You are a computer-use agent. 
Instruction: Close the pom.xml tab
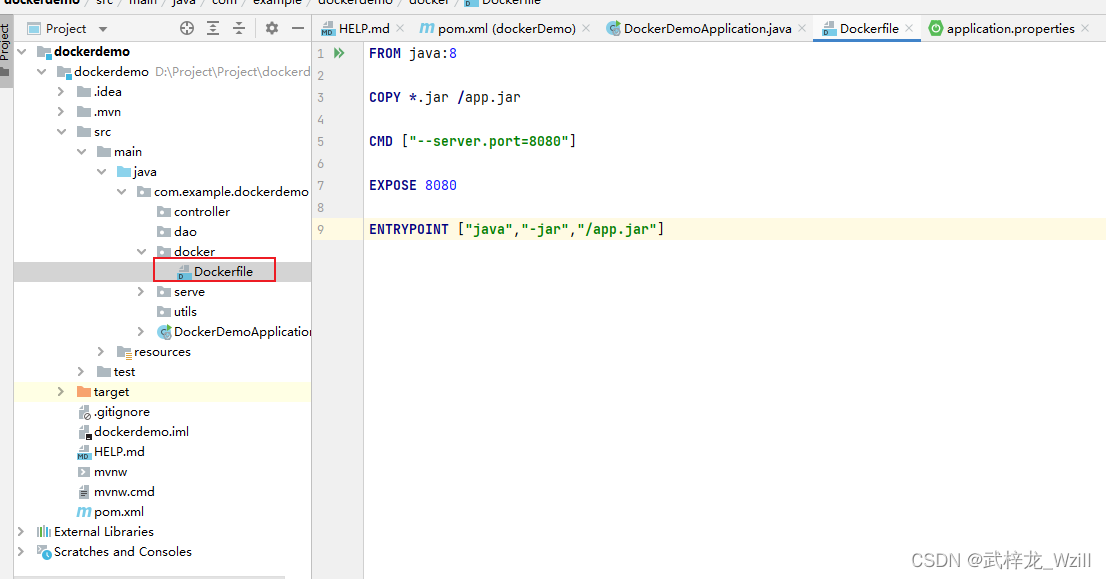586,28
